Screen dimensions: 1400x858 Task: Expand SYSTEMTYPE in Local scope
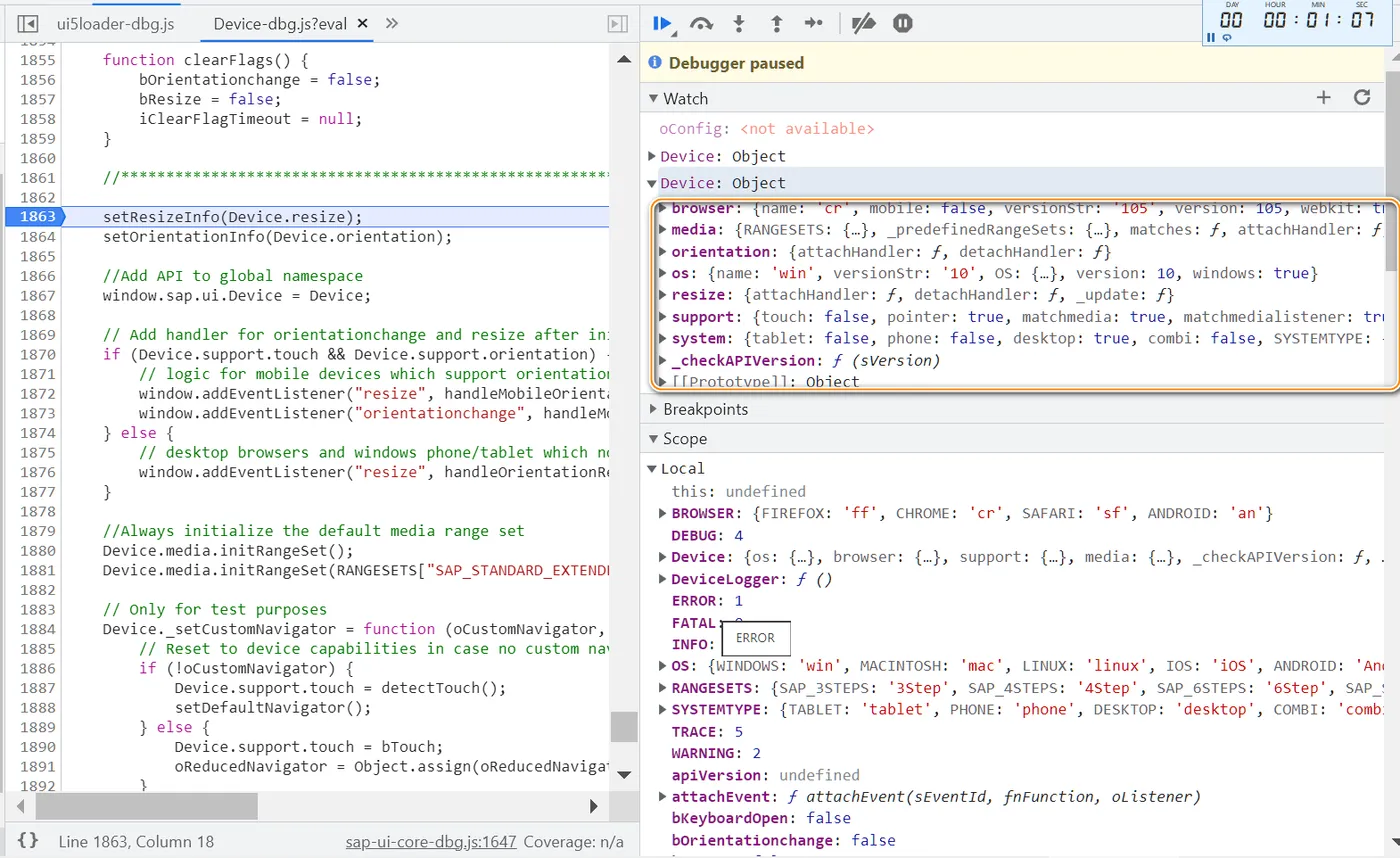pos(662,710)
